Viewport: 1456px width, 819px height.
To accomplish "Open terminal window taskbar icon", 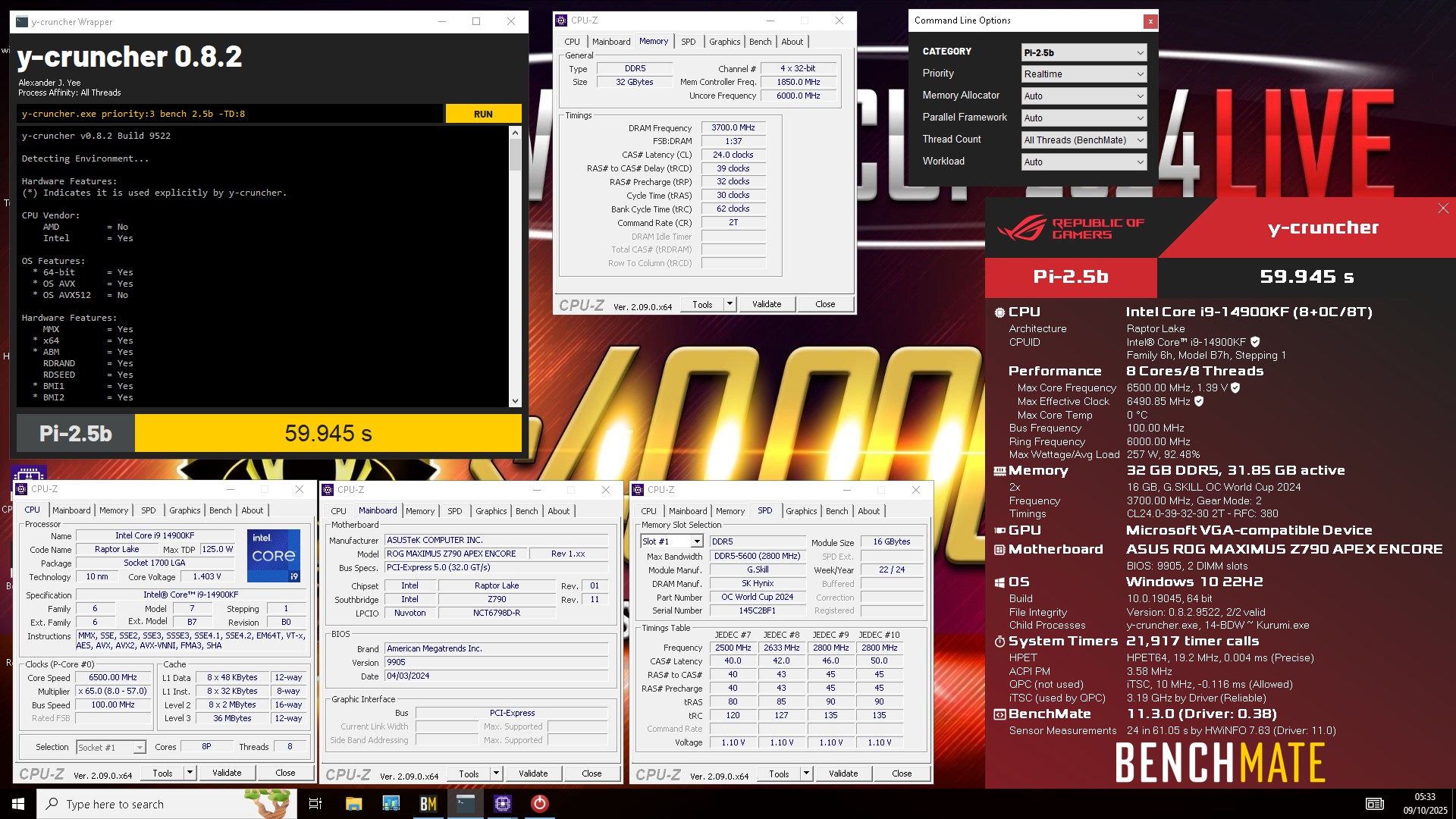I will [465, 804].
